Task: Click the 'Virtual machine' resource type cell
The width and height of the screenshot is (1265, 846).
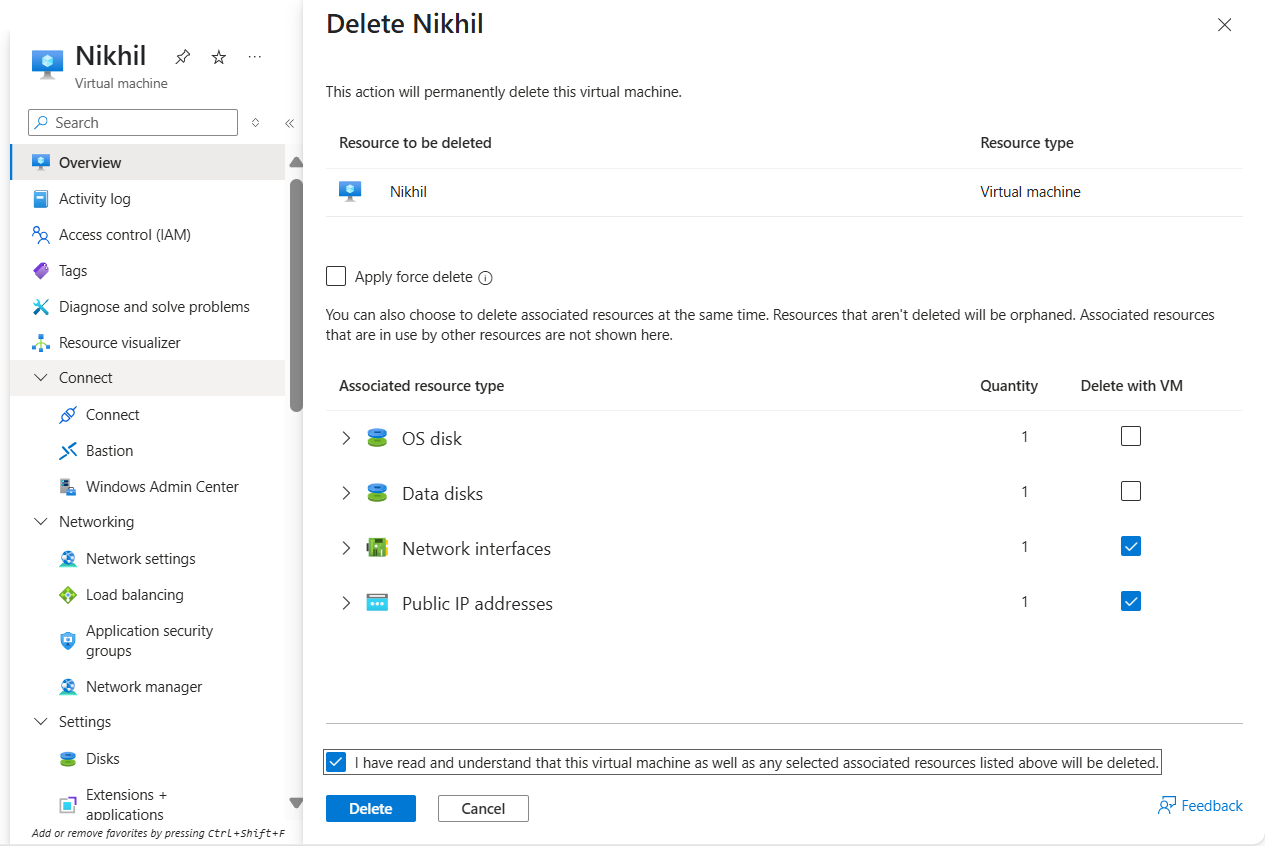Action: click(x=1030, y=192)
